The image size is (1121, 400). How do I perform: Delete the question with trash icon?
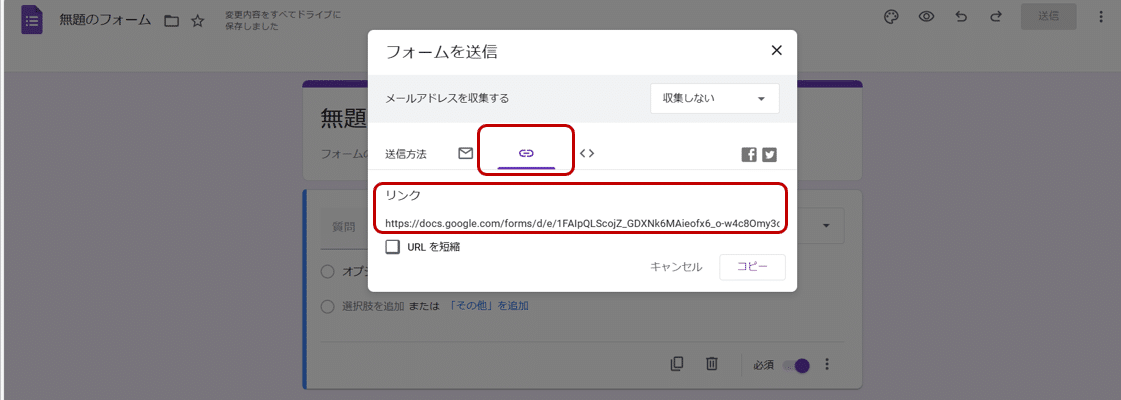point(711,364)
